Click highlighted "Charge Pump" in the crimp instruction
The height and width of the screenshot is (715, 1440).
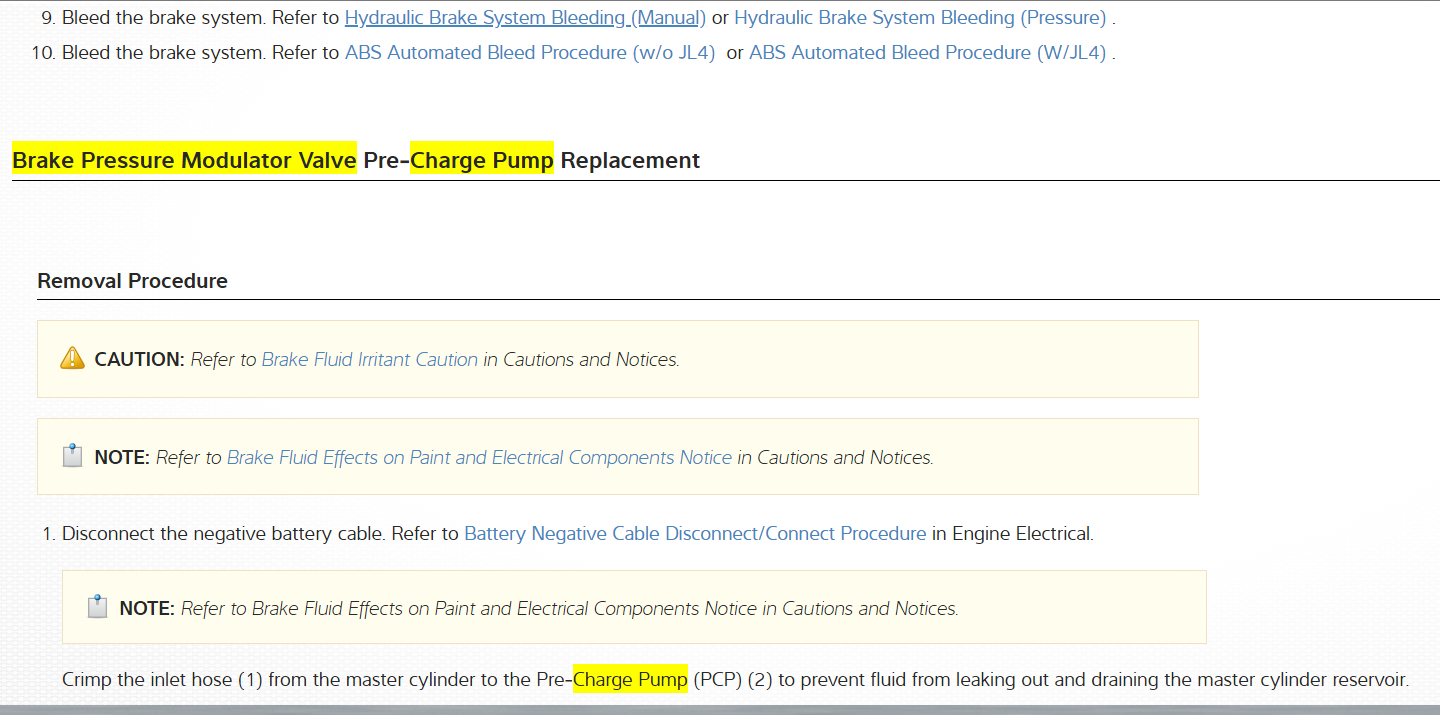(x=630, y=680)
